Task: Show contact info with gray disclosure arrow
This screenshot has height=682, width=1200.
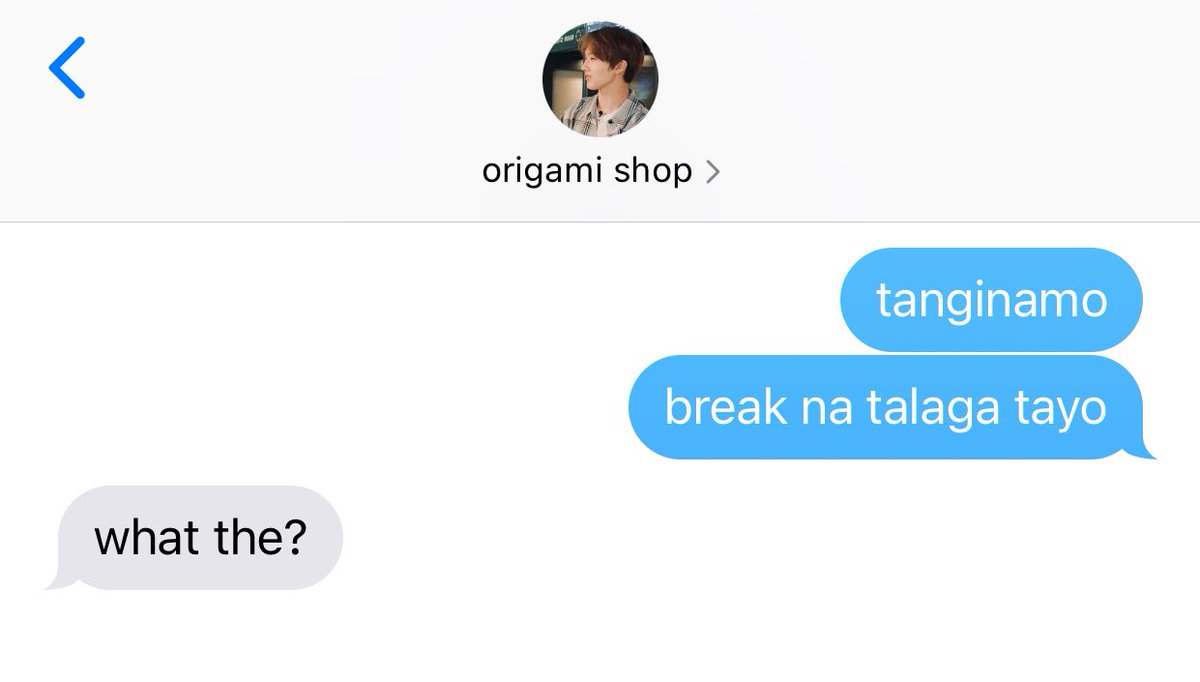Action: [x=712, y=172]
